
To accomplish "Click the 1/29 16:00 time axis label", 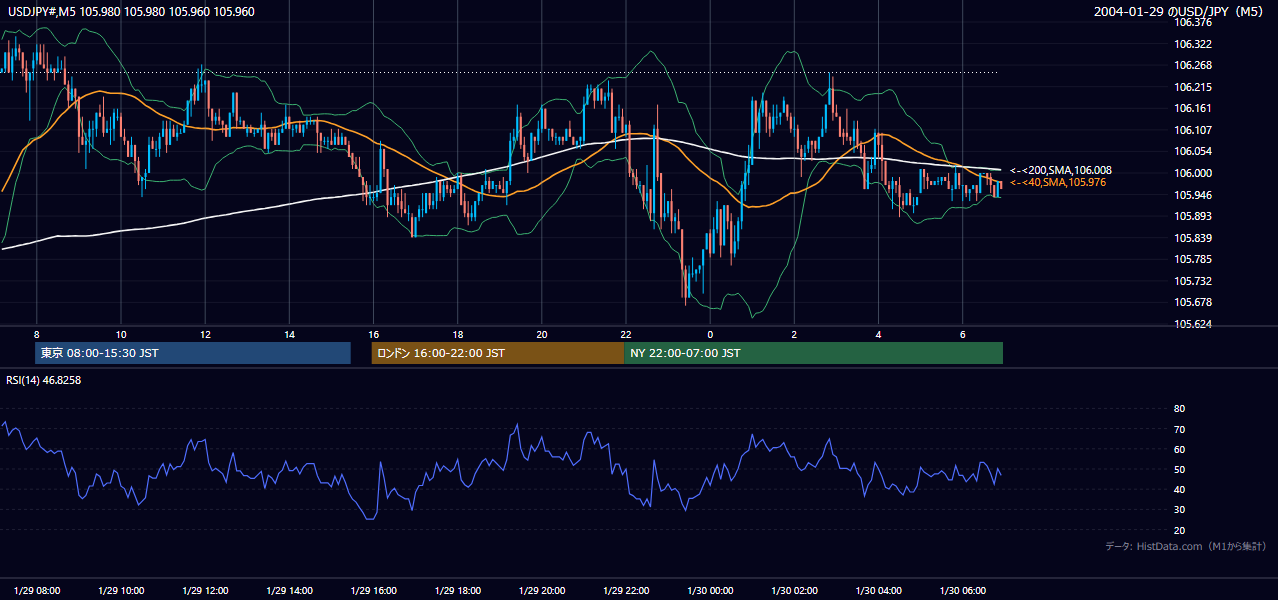I will pos(372,590).
